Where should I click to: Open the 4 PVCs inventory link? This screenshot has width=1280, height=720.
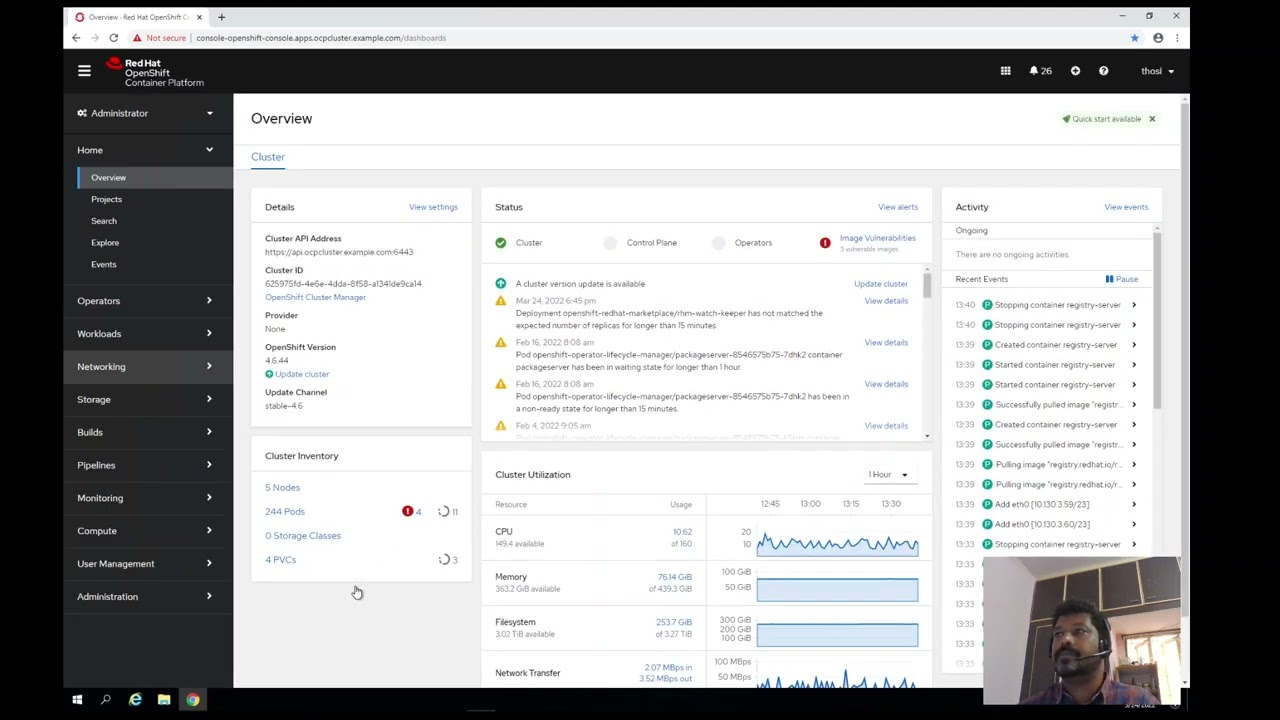(x=280, y=560)
